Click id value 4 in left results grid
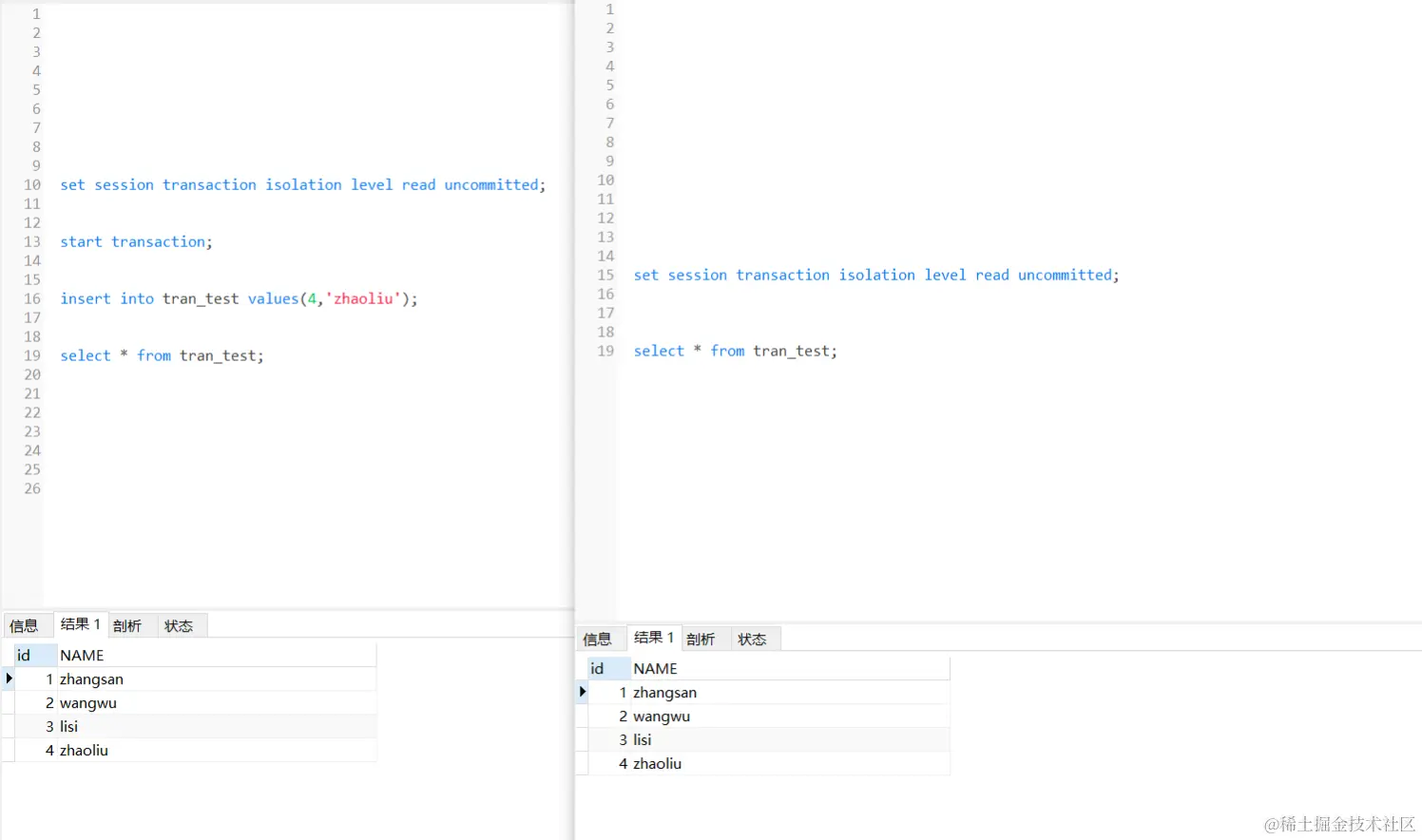The width and height of the screenshot is (1422, 840). (36, 751)
